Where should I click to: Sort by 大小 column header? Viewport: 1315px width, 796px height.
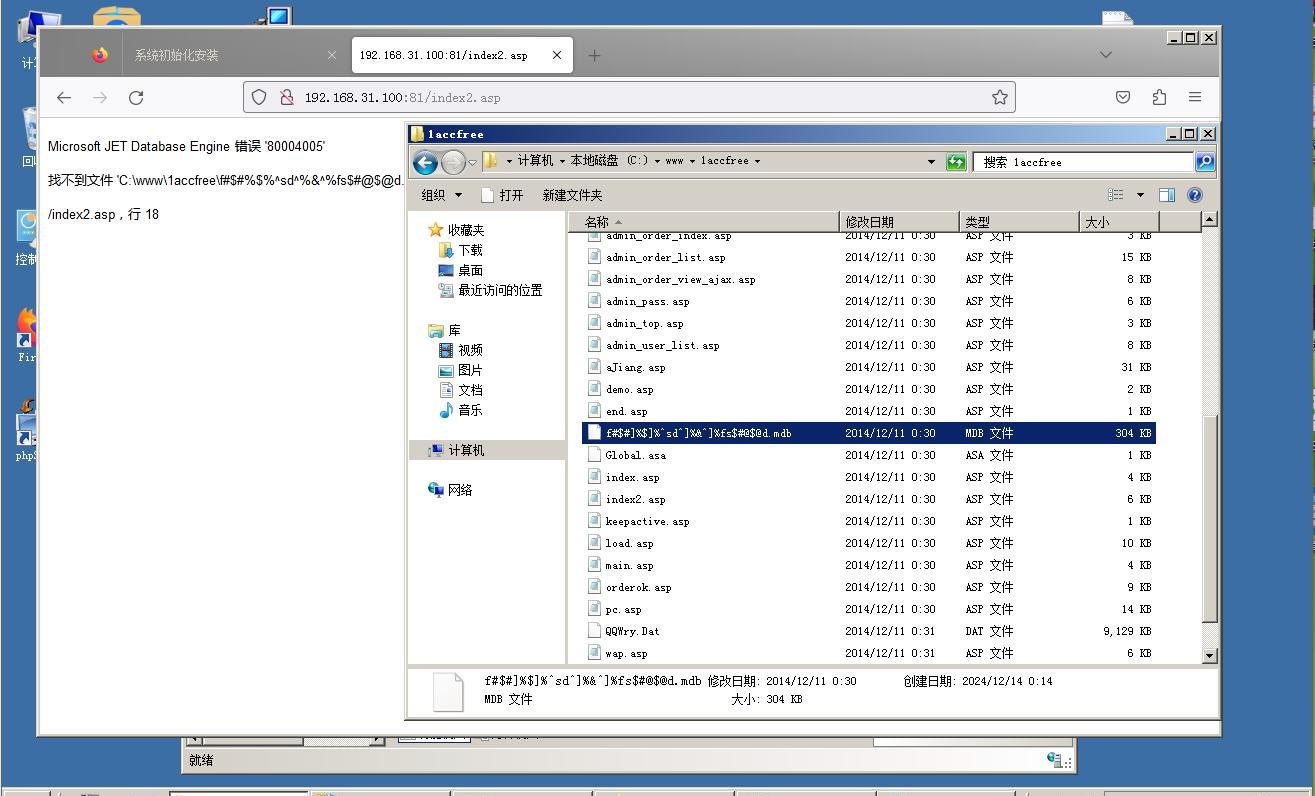(1119, 222)
